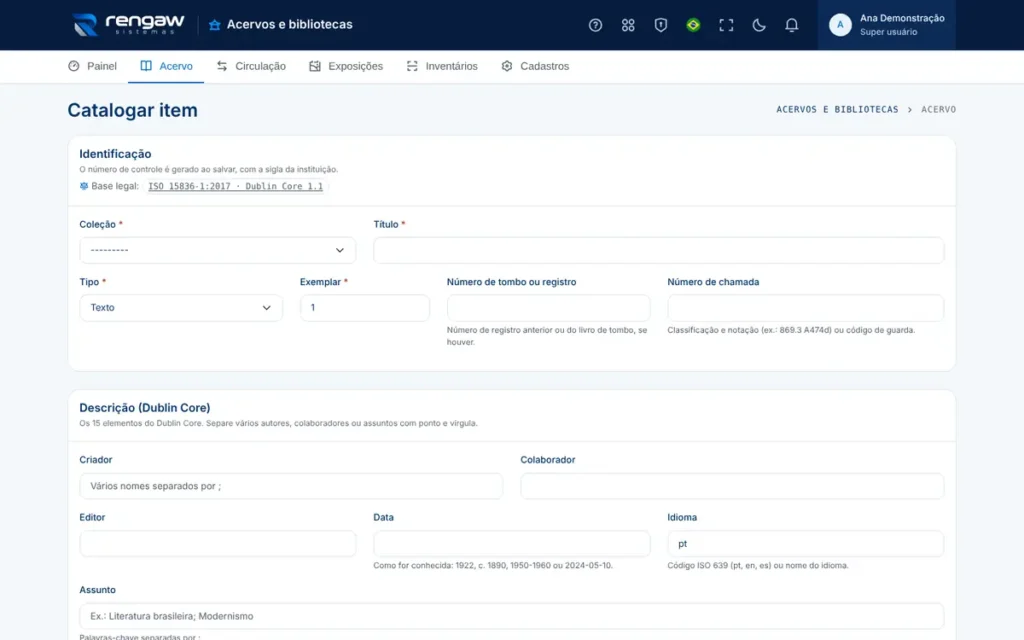Click the ACERVO breadcrumb item
This screenshot has height=640, width=1024.
click(x=938, y=110)
